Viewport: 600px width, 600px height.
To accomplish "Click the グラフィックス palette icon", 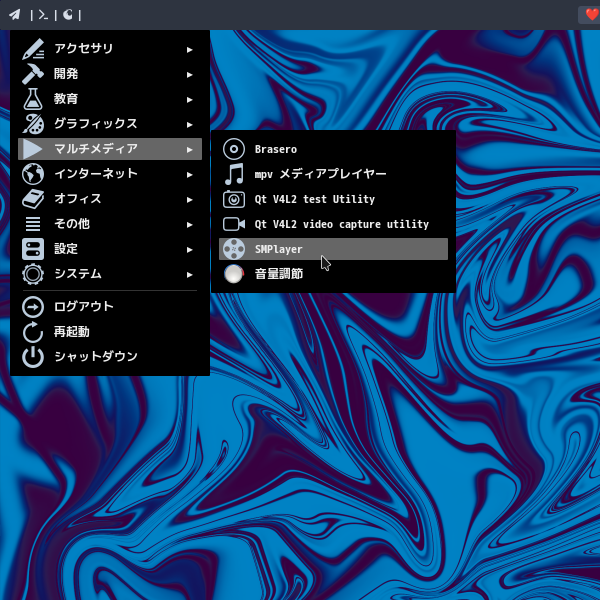I will (x=33, y=124).
